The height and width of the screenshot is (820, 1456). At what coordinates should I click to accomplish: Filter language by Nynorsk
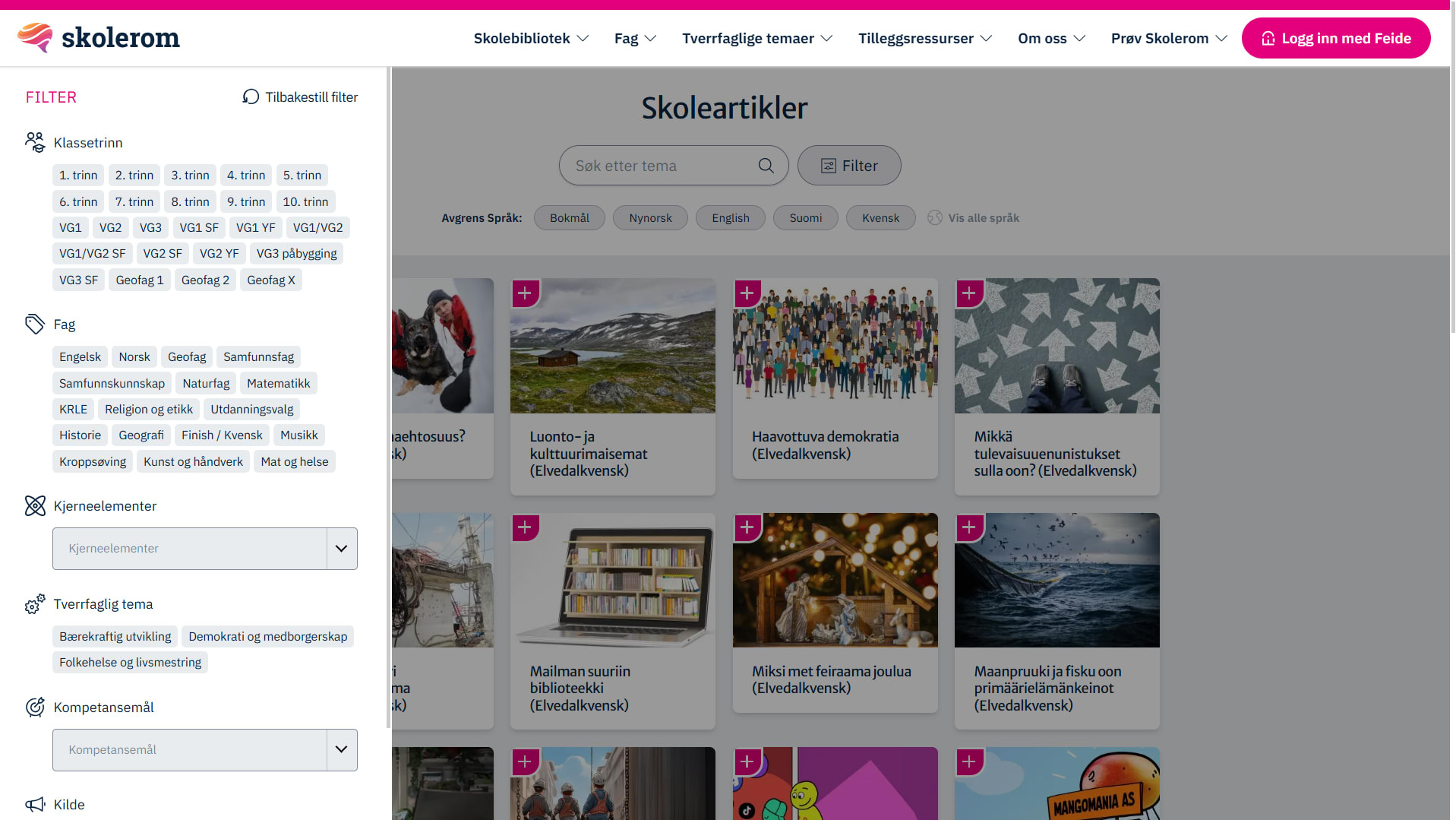coord(650,217)
